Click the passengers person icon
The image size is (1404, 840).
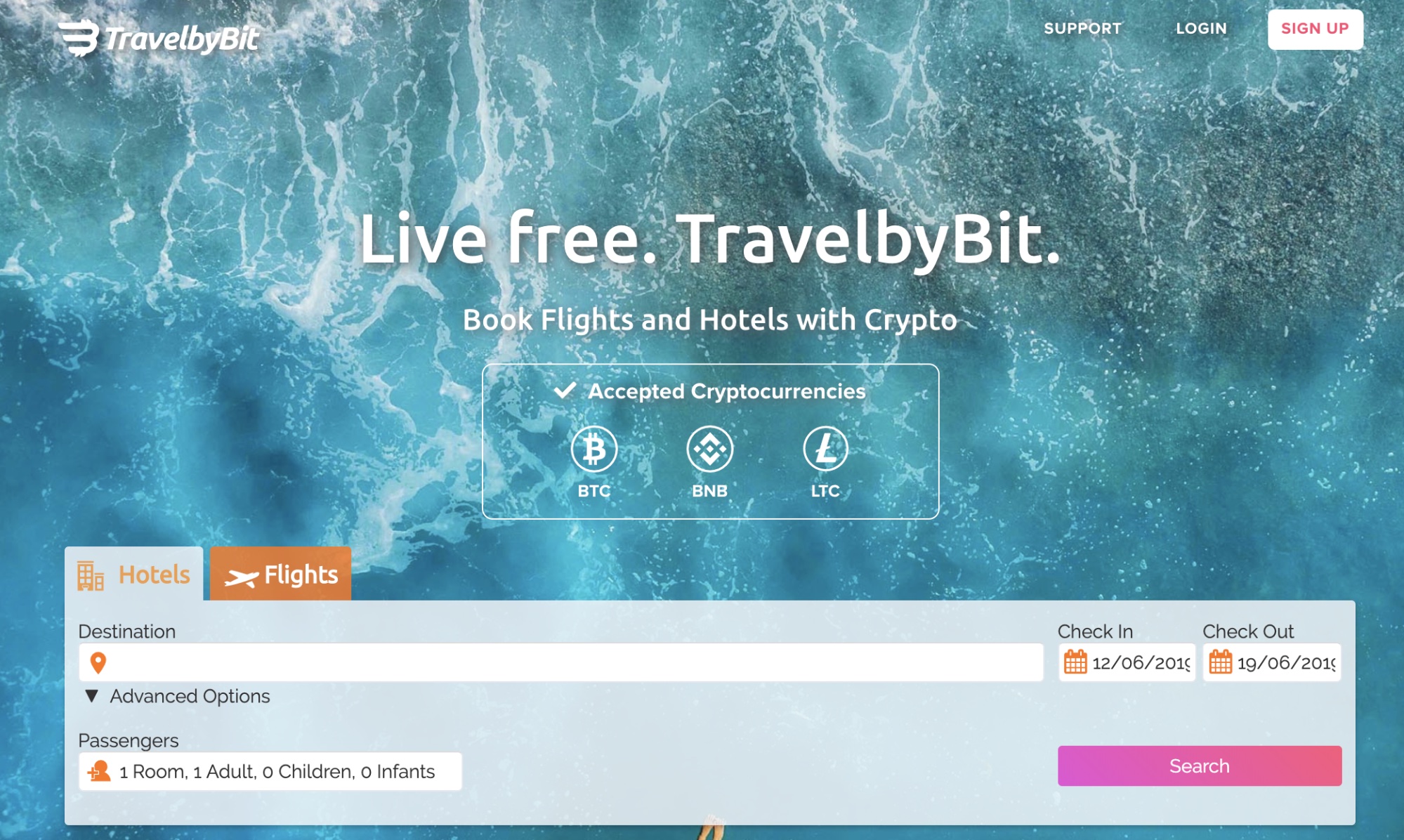pyautogui.click(x=99, y=771)
